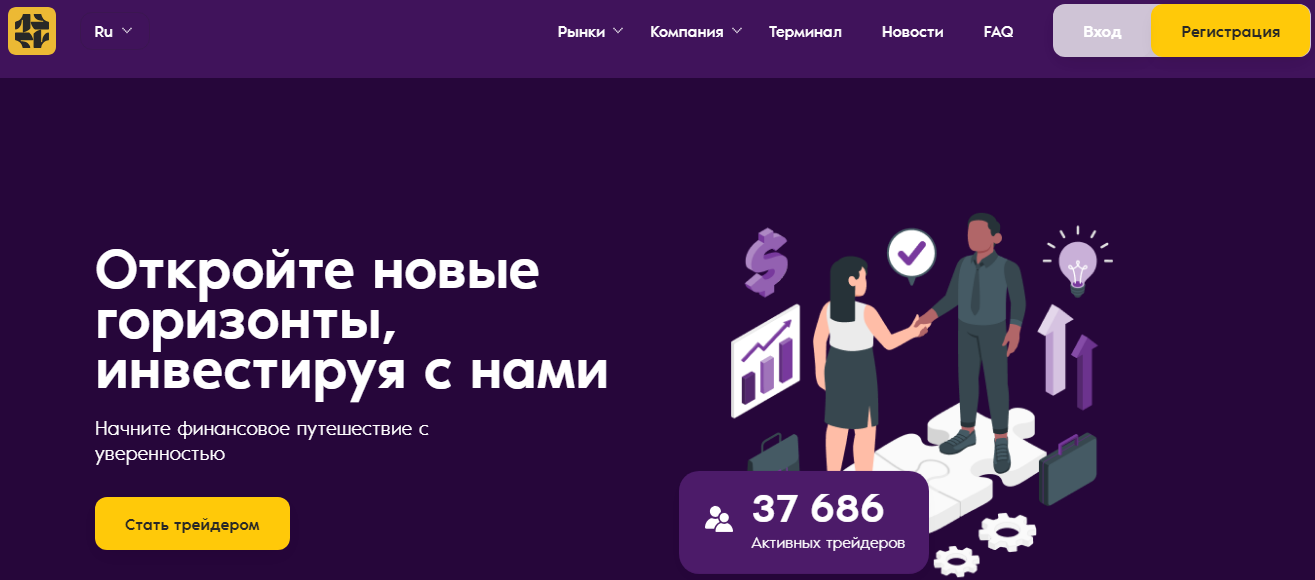This screenshot has height=580, width=1315.
Task: Go to the Новости page
Action: 912,31
